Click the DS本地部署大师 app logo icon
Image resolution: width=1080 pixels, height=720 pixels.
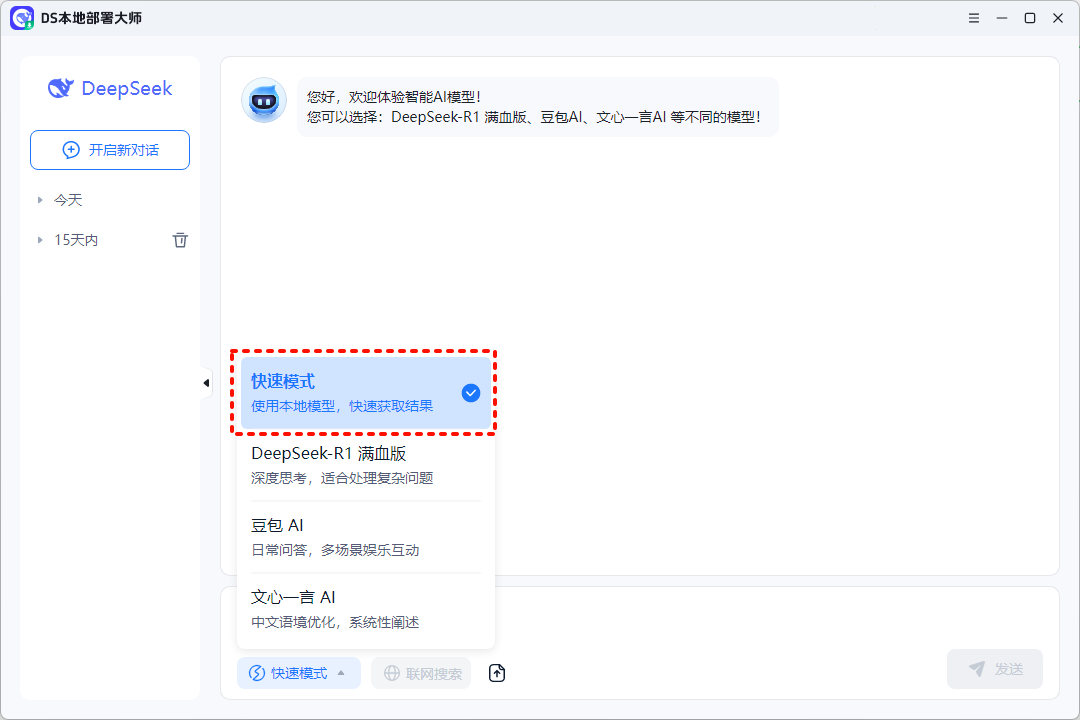(22, 18)
